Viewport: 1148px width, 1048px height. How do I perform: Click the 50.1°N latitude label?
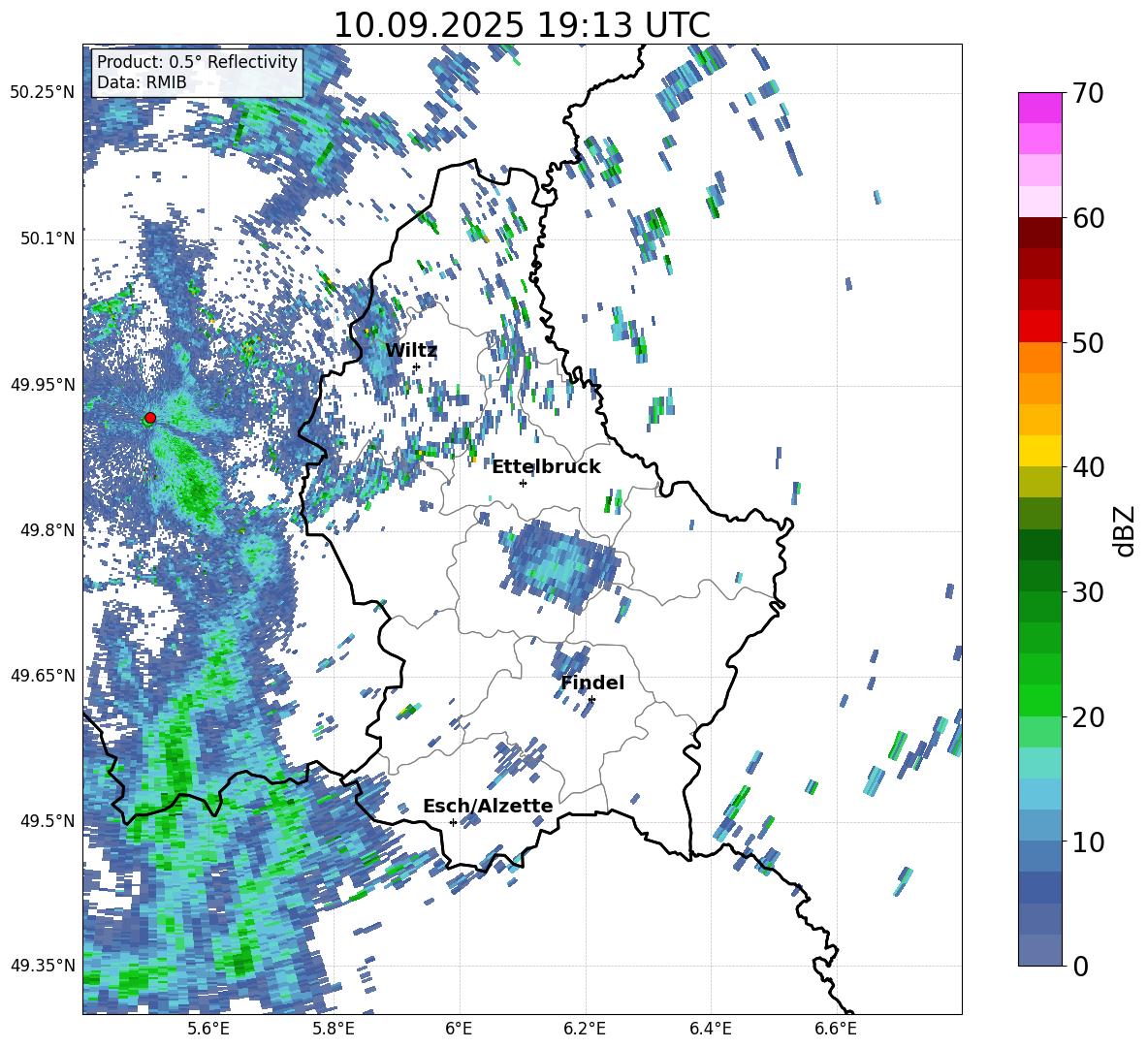coord(48,238)
